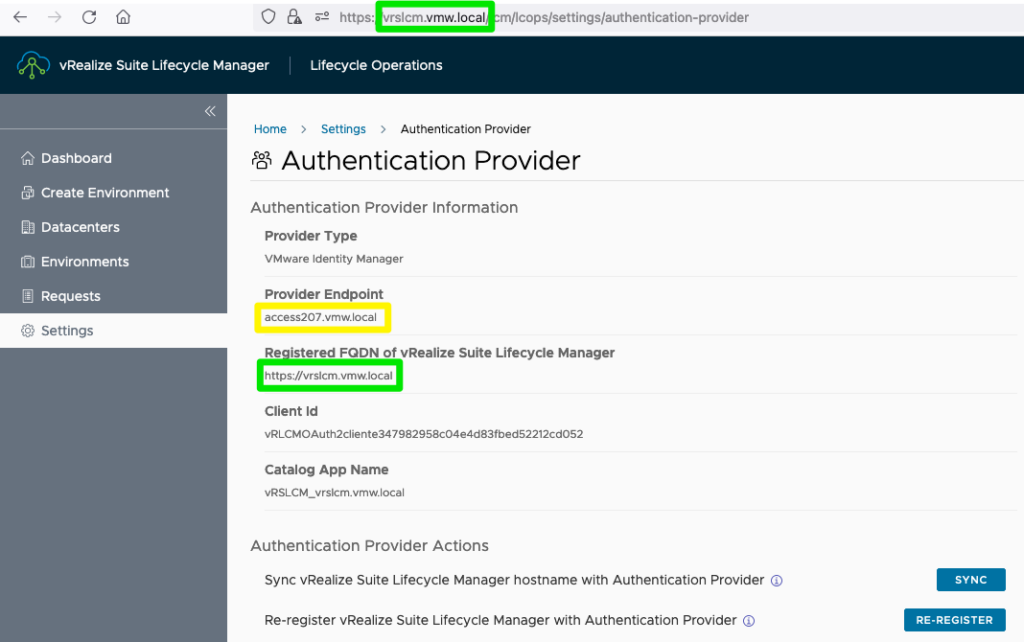
Task: Click the Provider Type label
Action: point(311,236)
